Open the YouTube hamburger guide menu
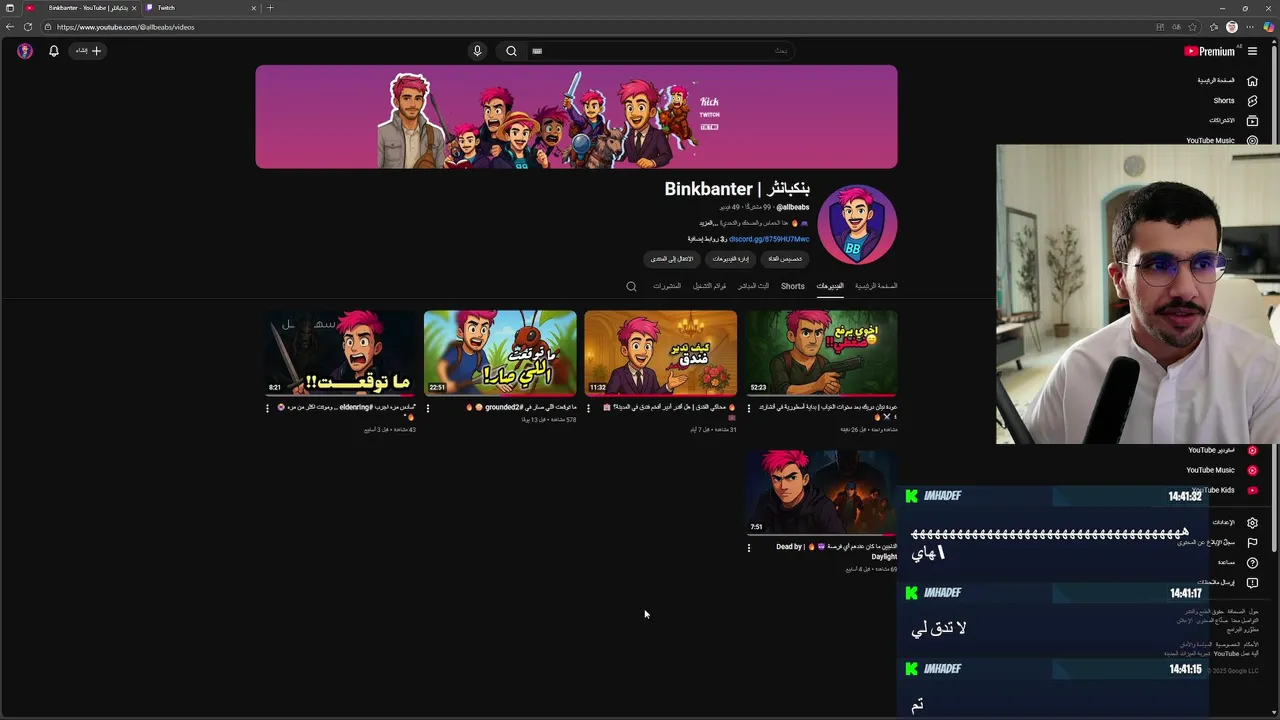Screen dimensions: 1280x720 (1252, 51)
